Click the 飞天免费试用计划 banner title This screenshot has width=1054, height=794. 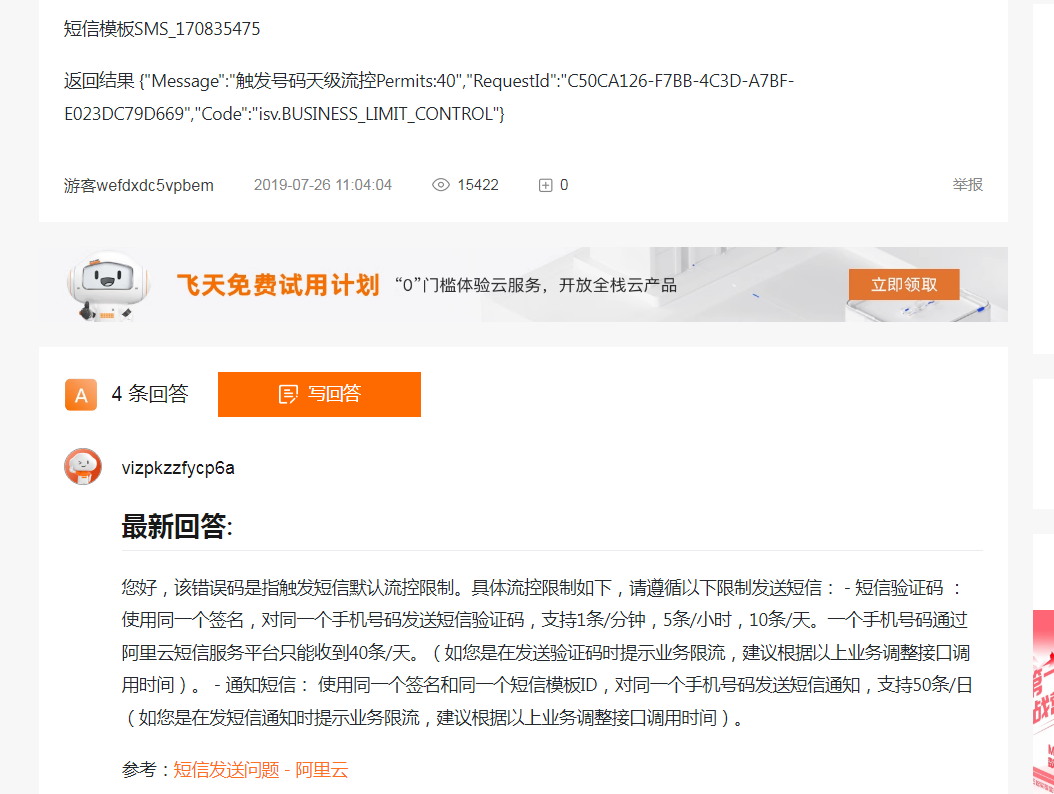[x=278, y=285]
